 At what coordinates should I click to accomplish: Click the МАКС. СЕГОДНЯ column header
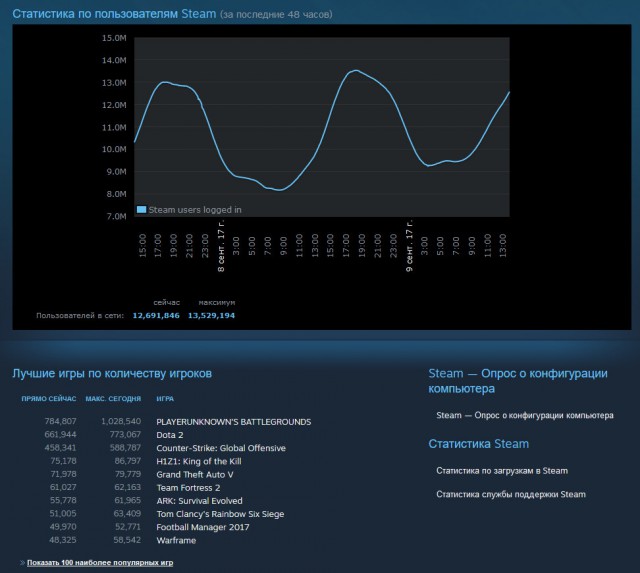(113, 399)
